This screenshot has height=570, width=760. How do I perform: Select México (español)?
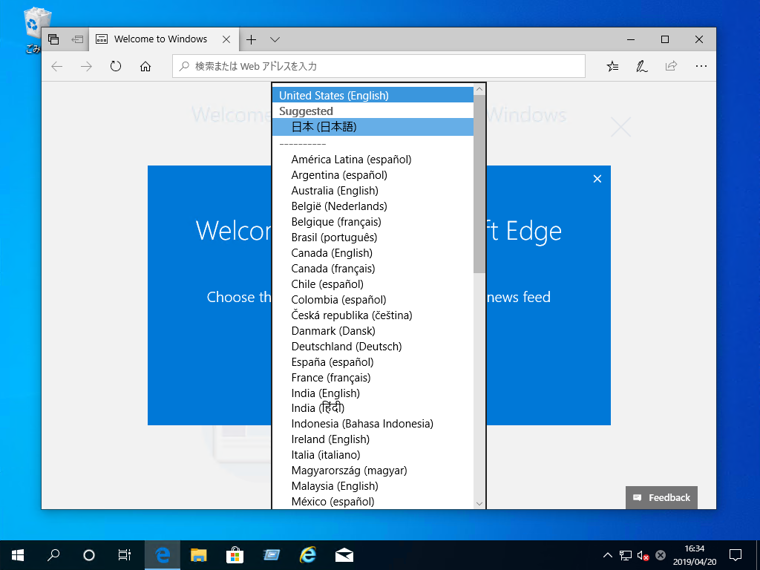pos(373,501)
